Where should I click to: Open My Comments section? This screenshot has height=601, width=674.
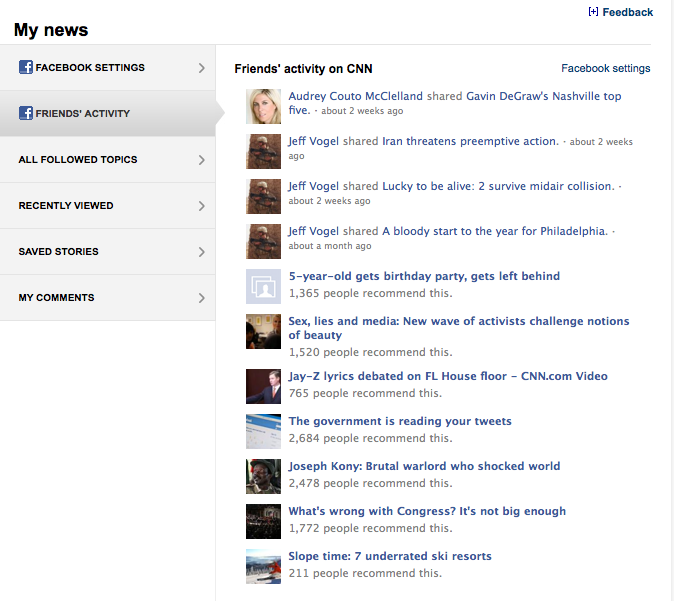[107, 297]
